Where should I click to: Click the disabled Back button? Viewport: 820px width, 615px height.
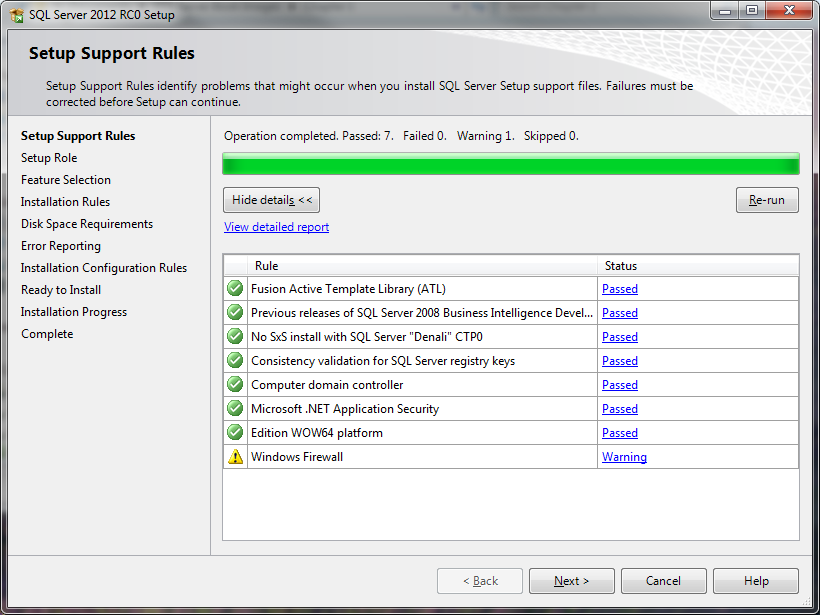480,580
